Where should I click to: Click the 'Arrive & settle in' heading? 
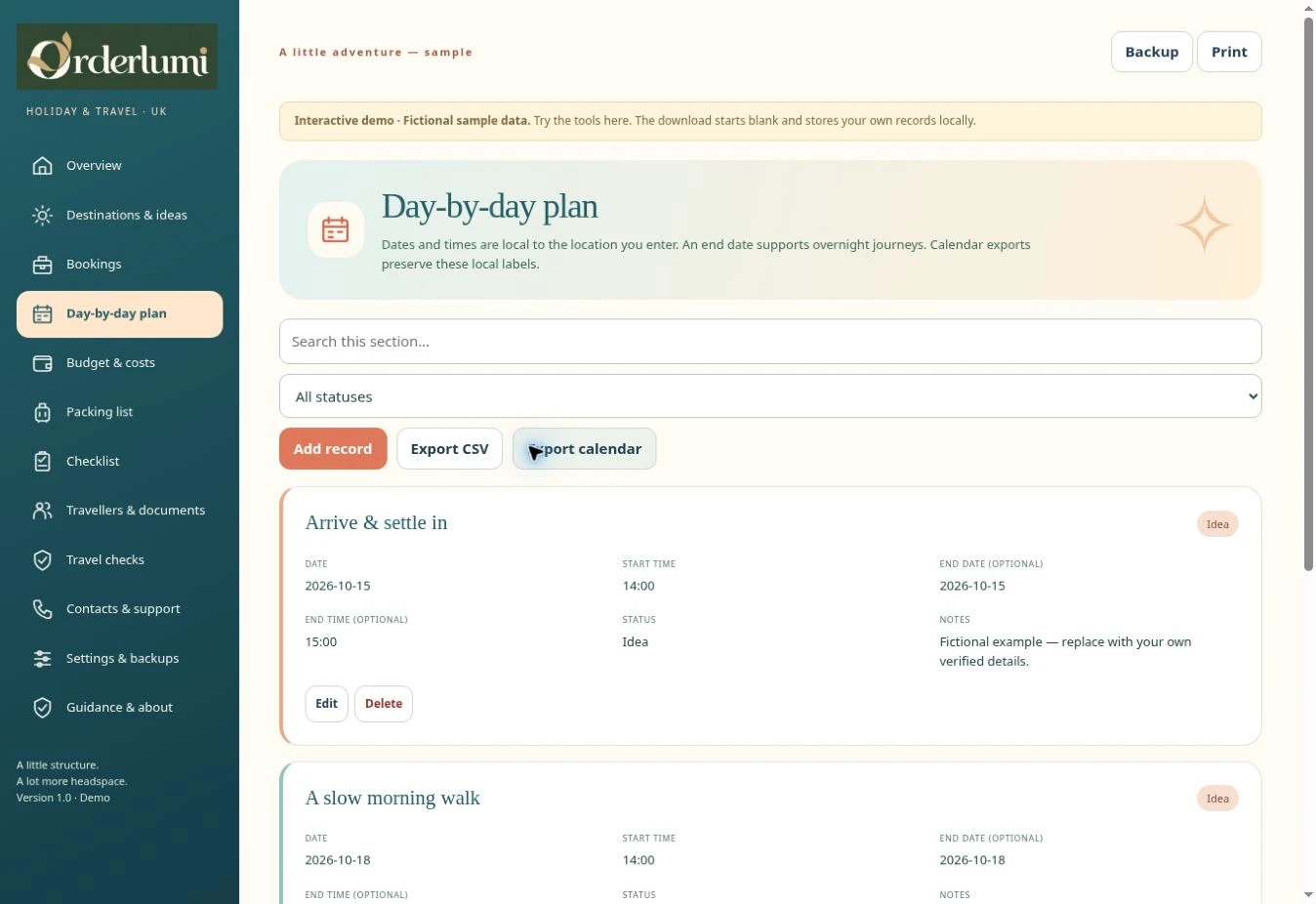(376, 522)
